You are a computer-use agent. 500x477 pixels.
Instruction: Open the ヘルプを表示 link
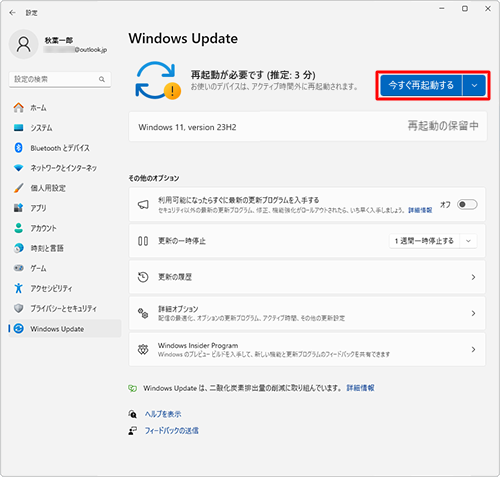point(163,414)
